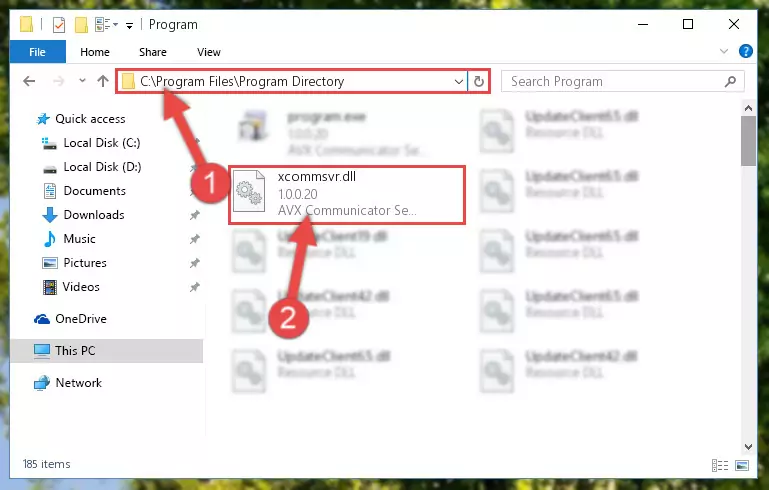Switch to the Share ribbon tab
The width and height of the screenshot is (769, 490).
[153, 52]
